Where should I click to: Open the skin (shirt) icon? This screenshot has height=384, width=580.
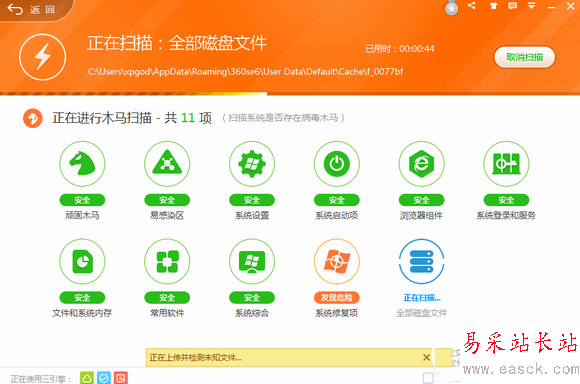tap(493, 6)
